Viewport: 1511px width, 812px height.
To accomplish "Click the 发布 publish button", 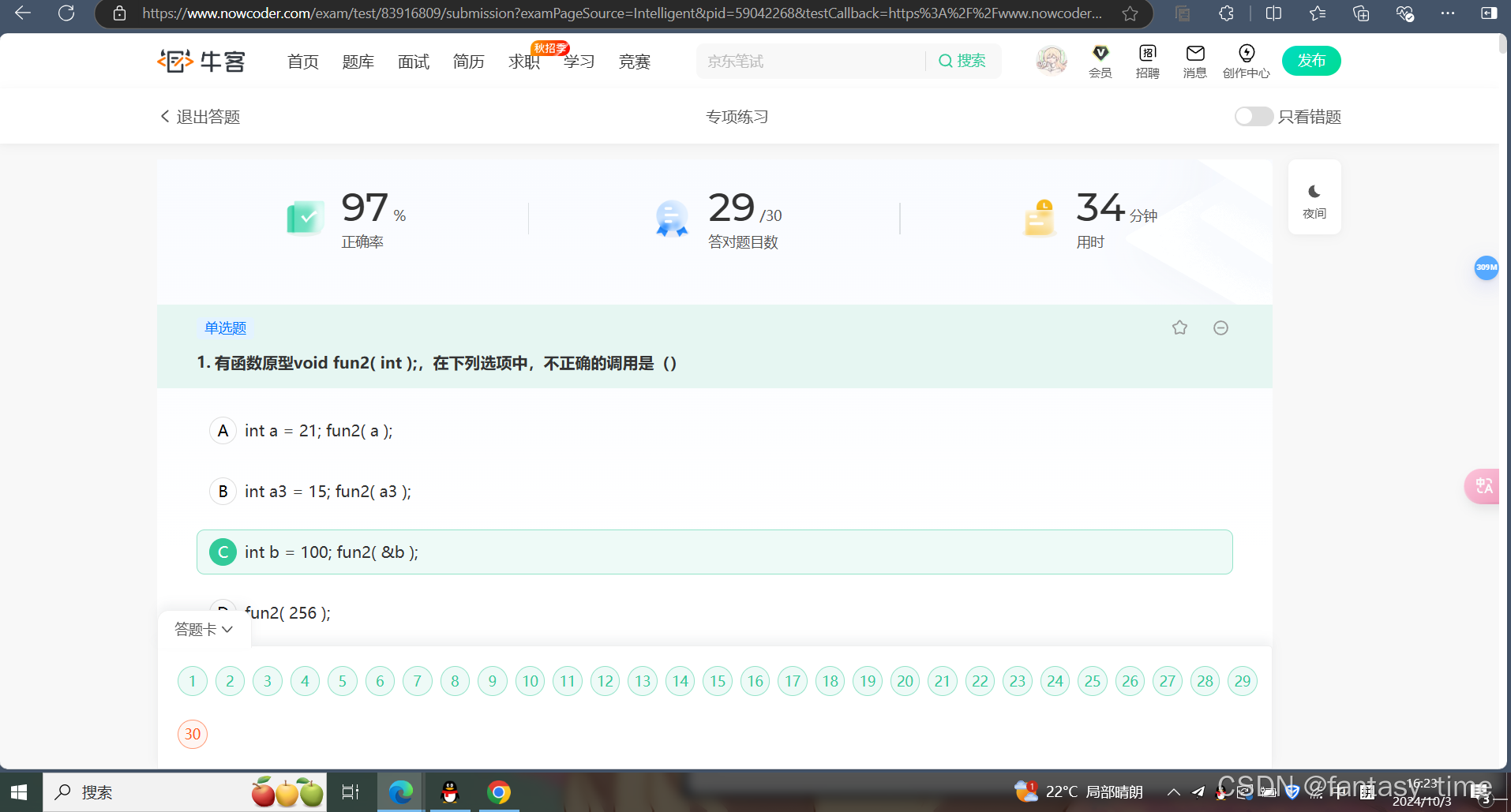I will 1310,60.
